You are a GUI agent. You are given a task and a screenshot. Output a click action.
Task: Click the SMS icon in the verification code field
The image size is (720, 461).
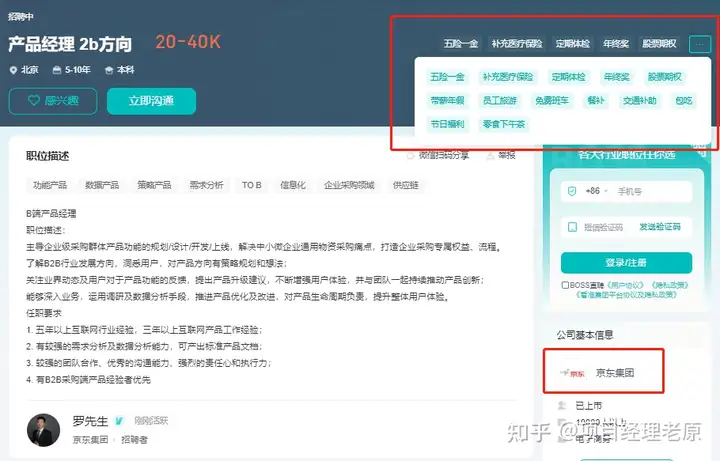pyautogui.click(x=572, y=227)
